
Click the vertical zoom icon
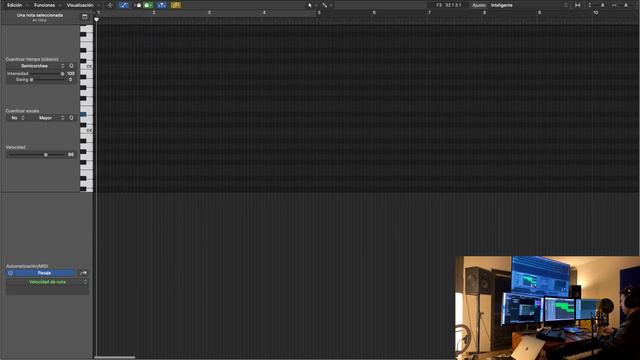(589, 5)
